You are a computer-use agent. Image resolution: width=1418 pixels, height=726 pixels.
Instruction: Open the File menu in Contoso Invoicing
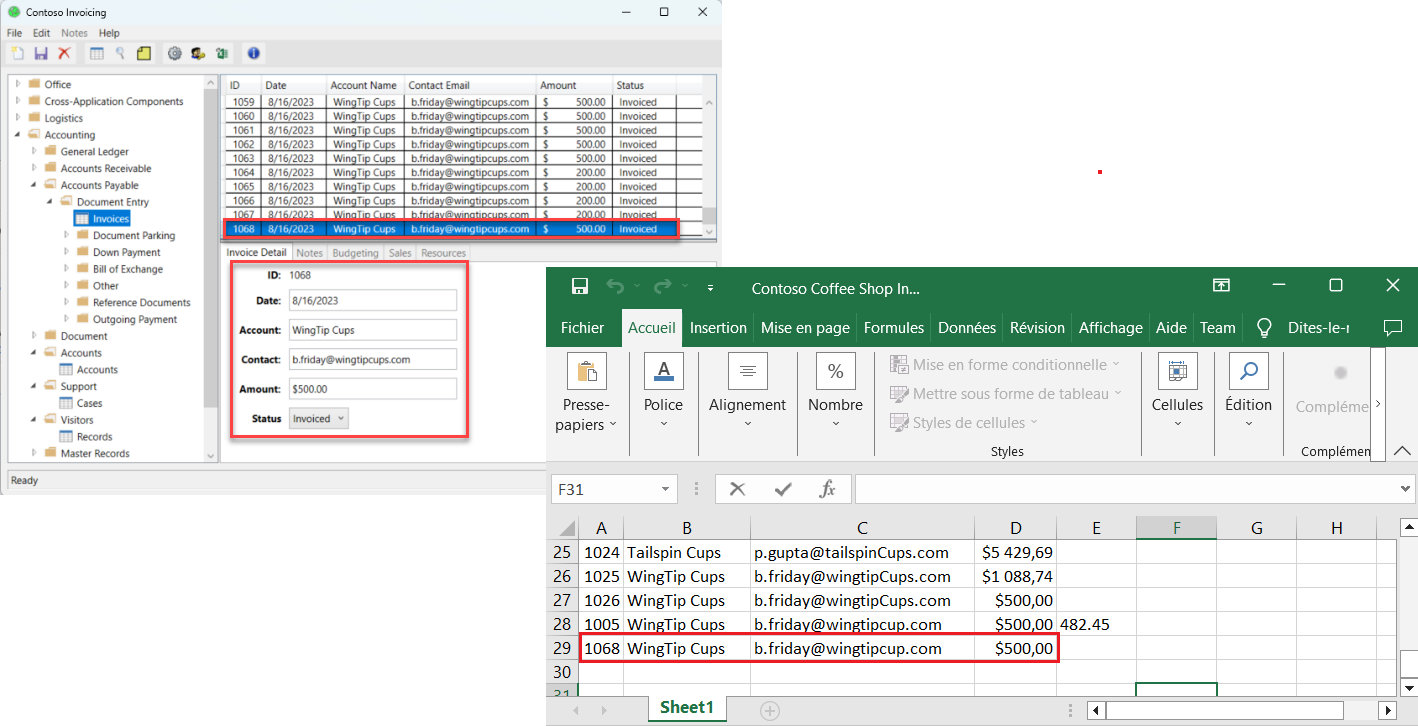(x=15, y=33)
